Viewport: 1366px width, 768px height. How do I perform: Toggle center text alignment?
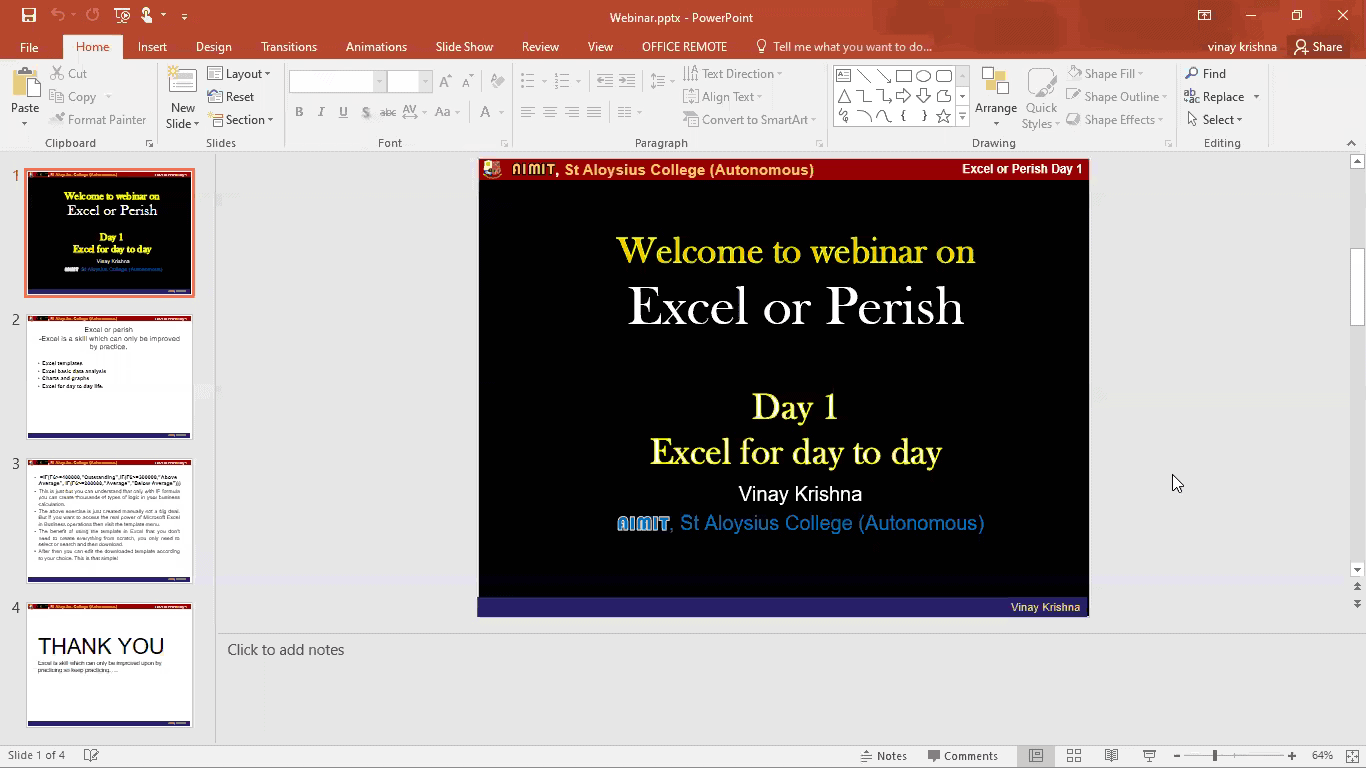[x=550, y=112]
